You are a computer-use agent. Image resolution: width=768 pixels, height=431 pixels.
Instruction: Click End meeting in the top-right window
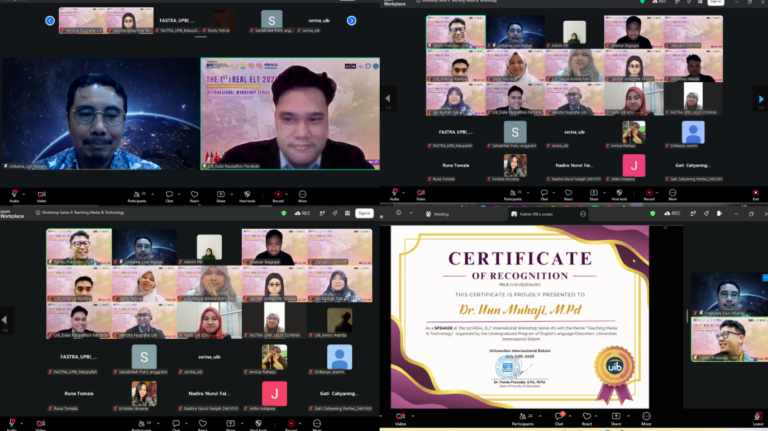[756, 194]
